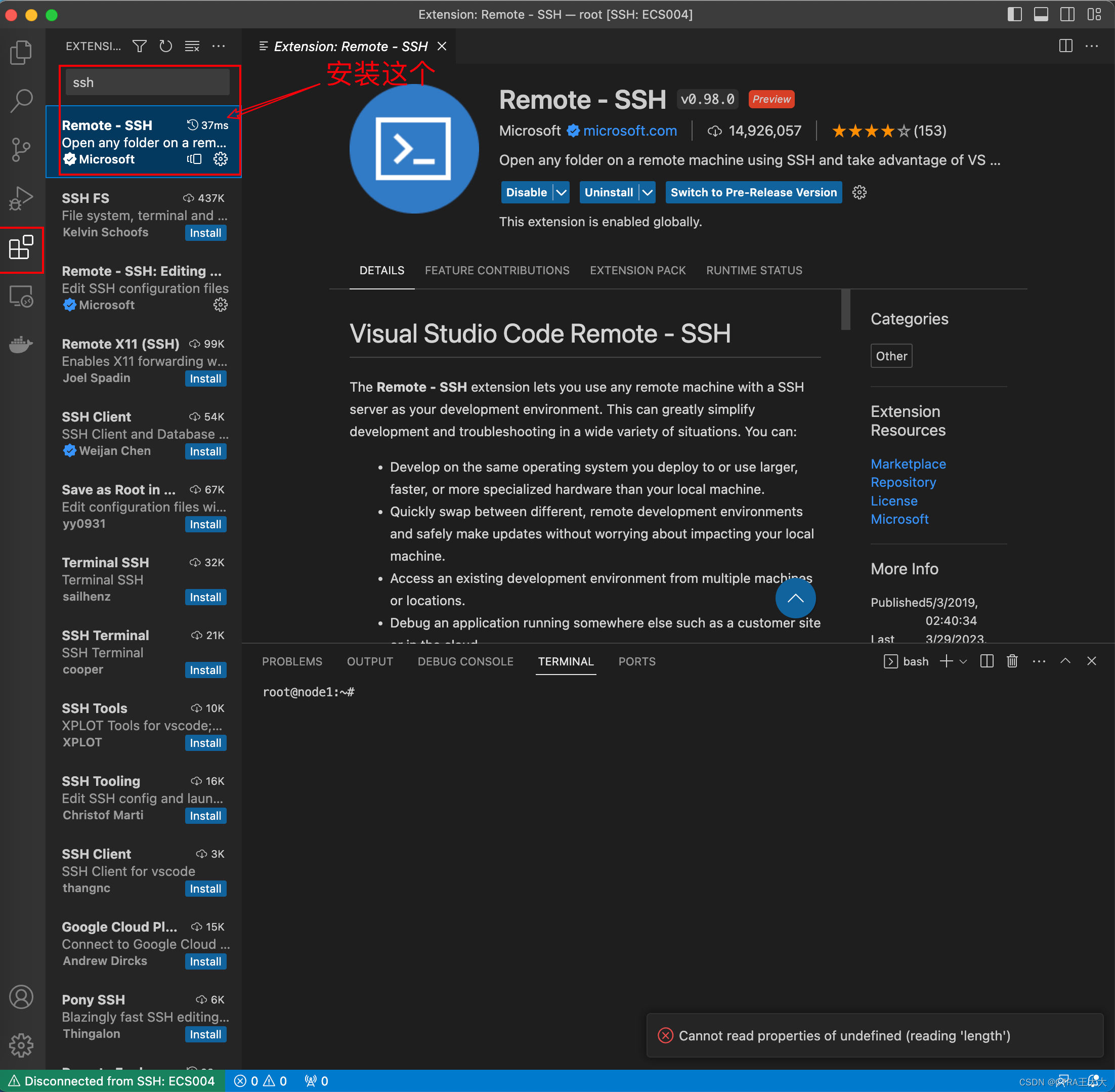Open OUTPUT panel tab
Screen dimensions: 1115x1092
click(370, 661)
